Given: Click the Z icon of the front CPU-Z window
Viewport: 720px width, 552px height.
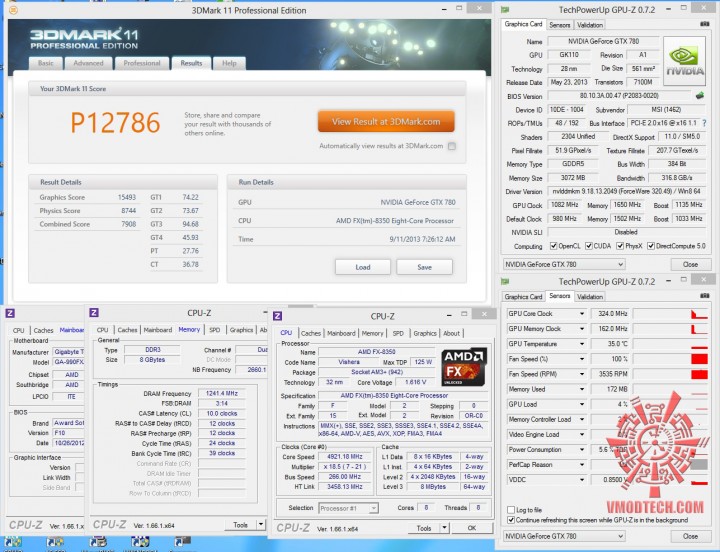Looking at the screenshot, I should point(277,315).
